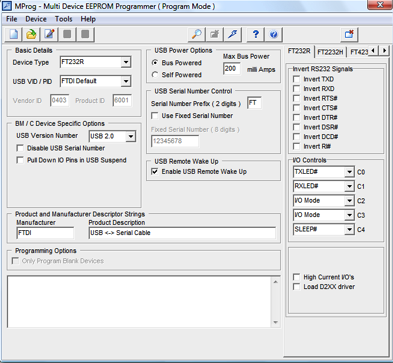Check Pull Down IO Pins in USB Suspend
Image resolution: width=393 pixels, height=363 pixels.
coord(20,160)
